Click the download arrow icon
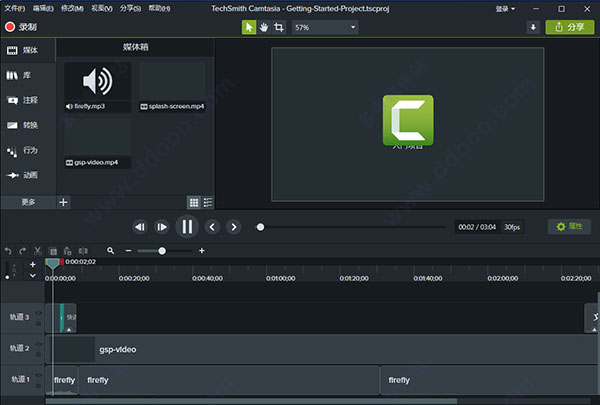This screenshot has width=600, height=405. pos(533,27)
